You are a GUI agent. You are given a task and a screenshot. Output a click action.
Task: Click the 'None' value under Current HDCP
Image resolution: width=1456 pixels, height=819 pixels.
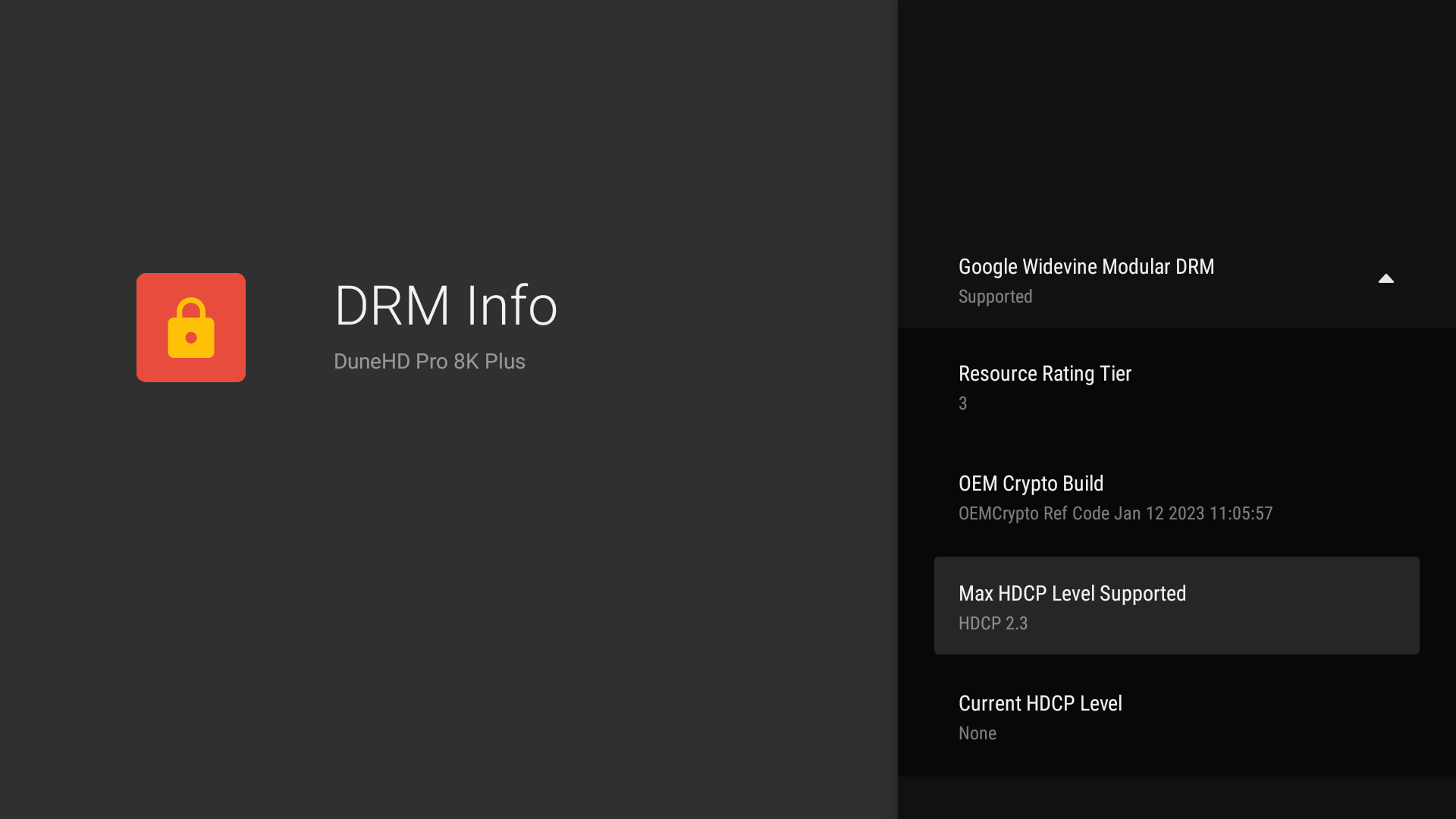[x=977, y=733]
